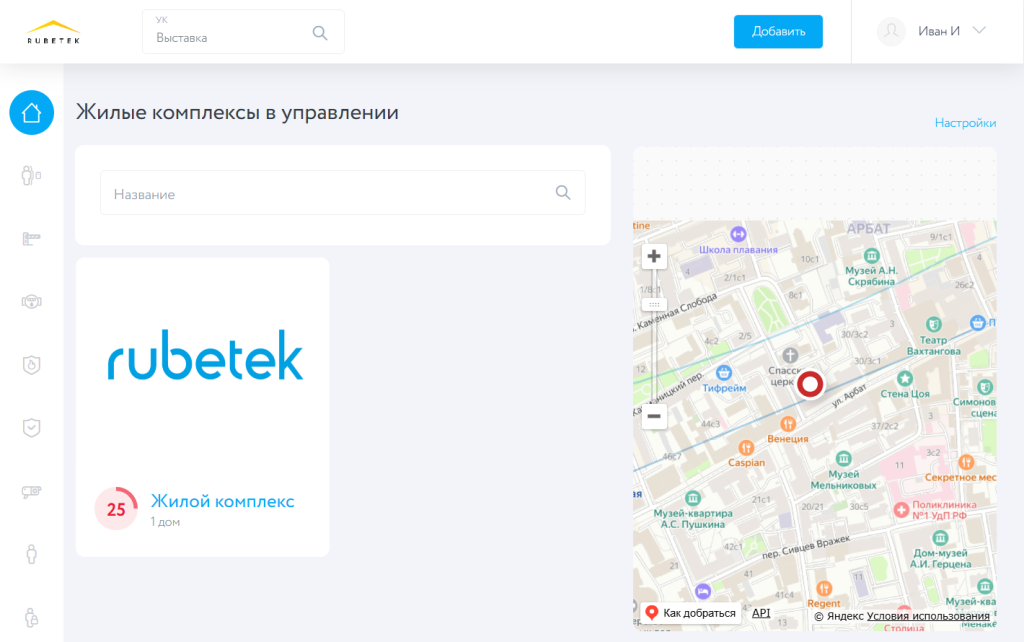Click the barrier access control sidebar icon
1024x642 pixels.
coord(31,239)
